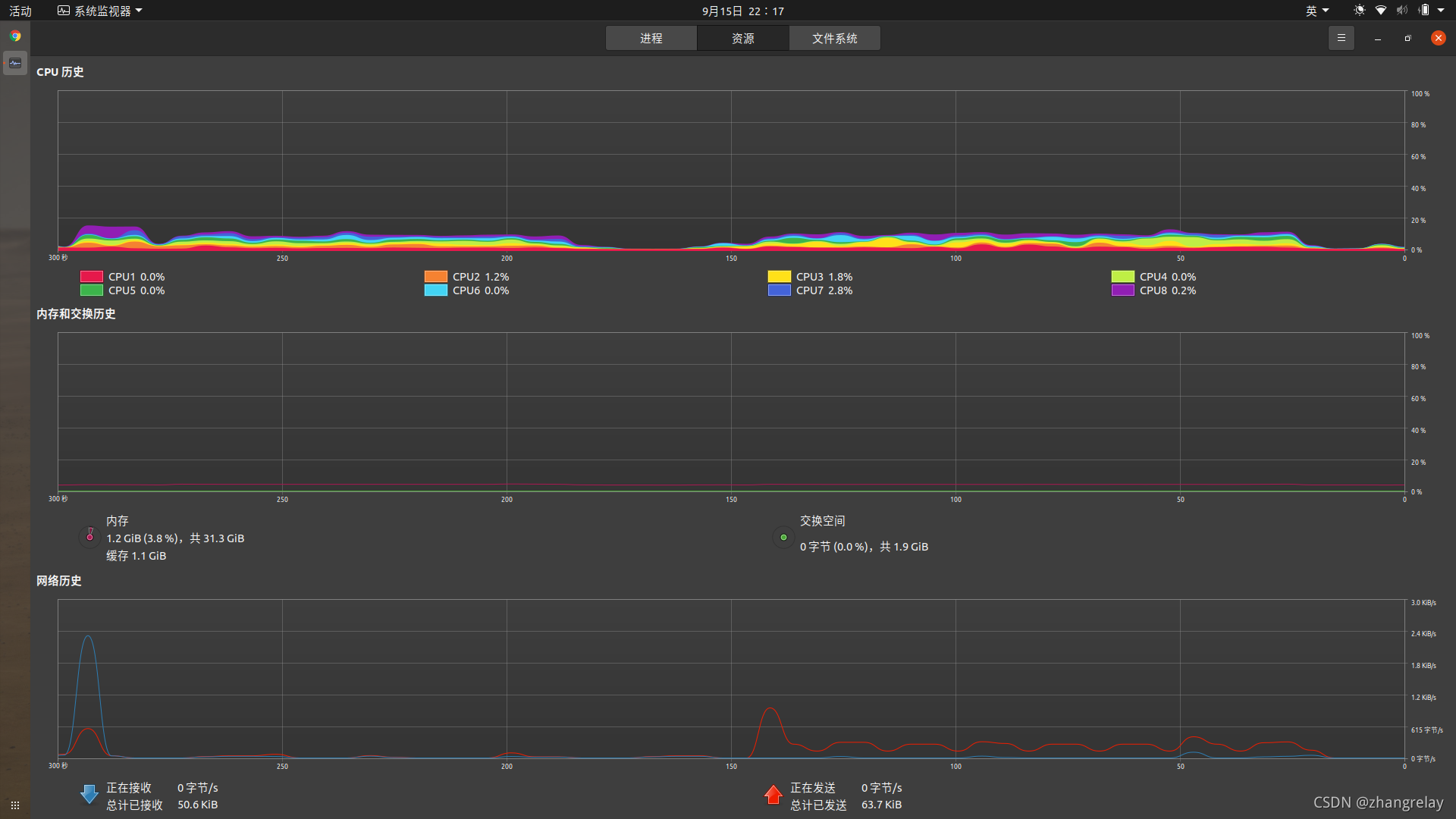Screen dimensions: 1456x819
Task: Click the CPU8 purple color swatch
Action: [x=1122, y=290]
